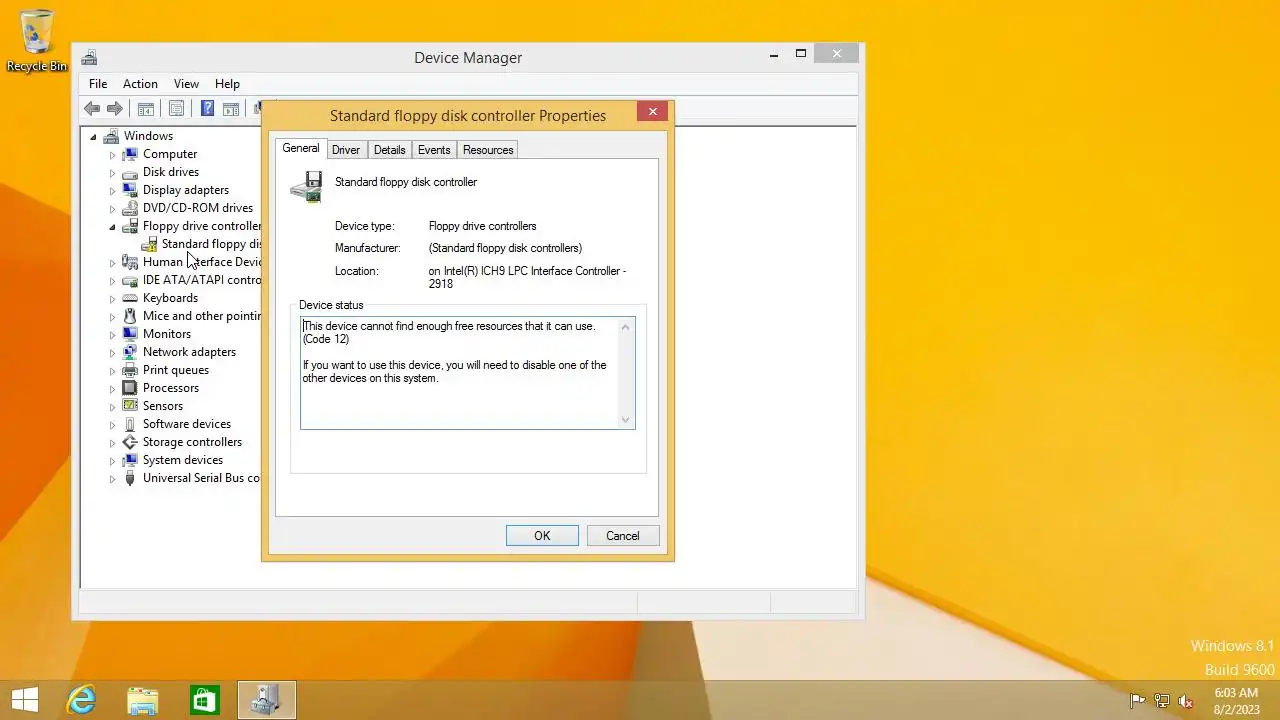This screenshot has height=720, width=1280.
Task: Collapse the Floppy drive controllers node
Action: [x=112, y=227]
